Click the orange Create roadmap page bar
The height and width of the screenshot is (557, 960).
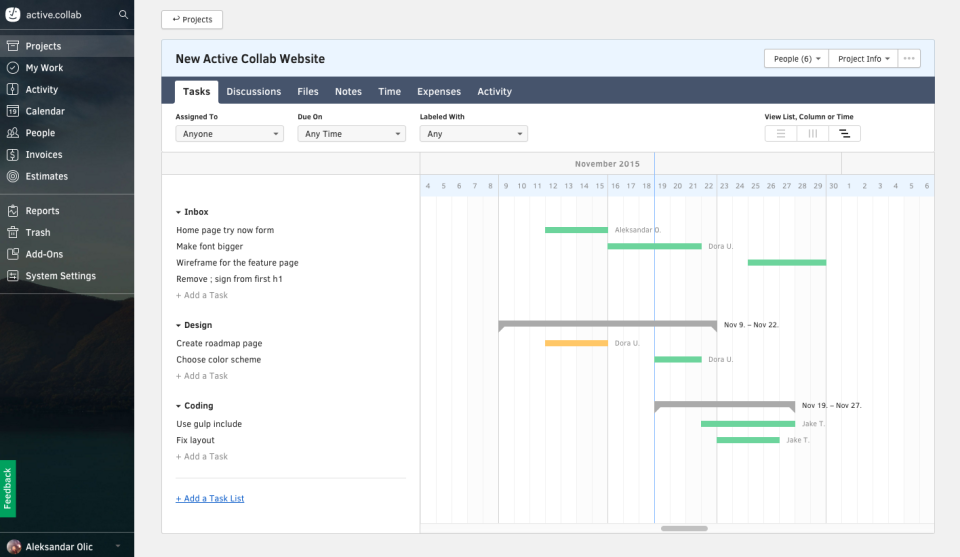[x=576, y=343]
